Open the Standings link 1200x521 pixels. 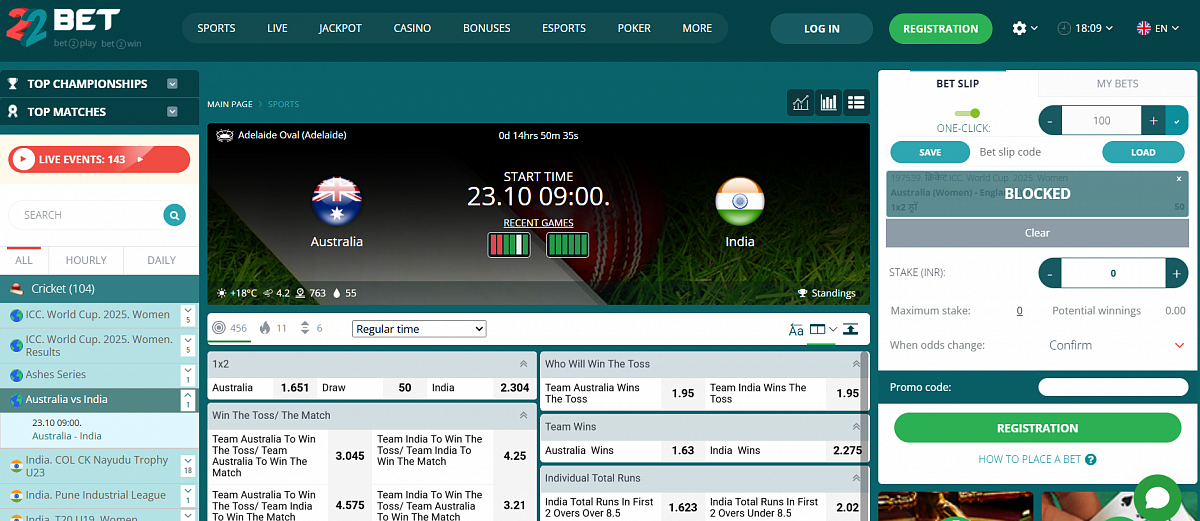pos(826,293)
